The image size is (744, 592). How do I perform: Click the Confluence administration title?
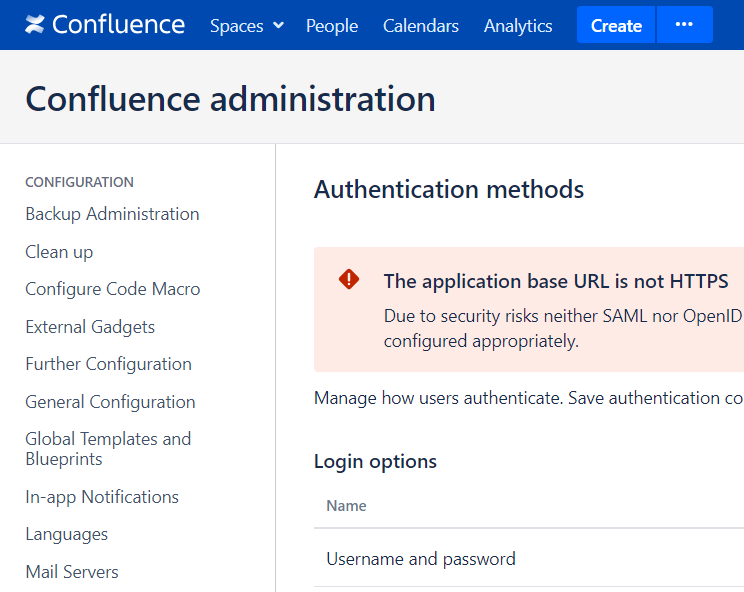tap(230, 99)
